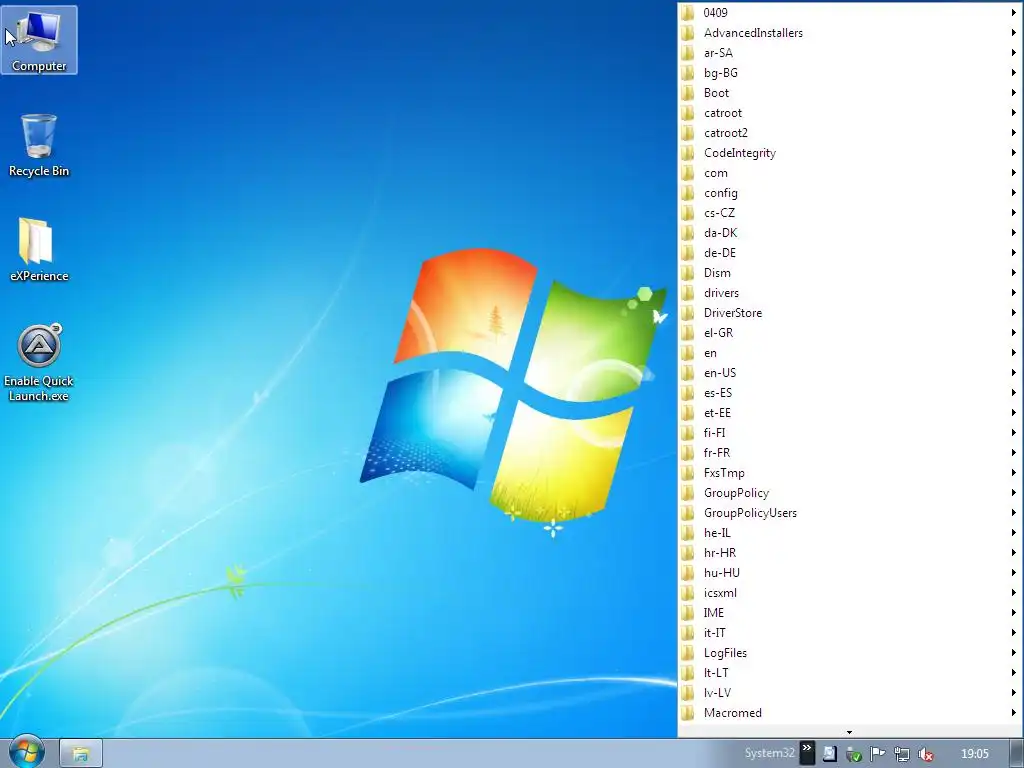Click the taskbar clock showing 19:05
Viewport: 1024px width, 768px height.
pyautogui.click(x=975, y=754)
